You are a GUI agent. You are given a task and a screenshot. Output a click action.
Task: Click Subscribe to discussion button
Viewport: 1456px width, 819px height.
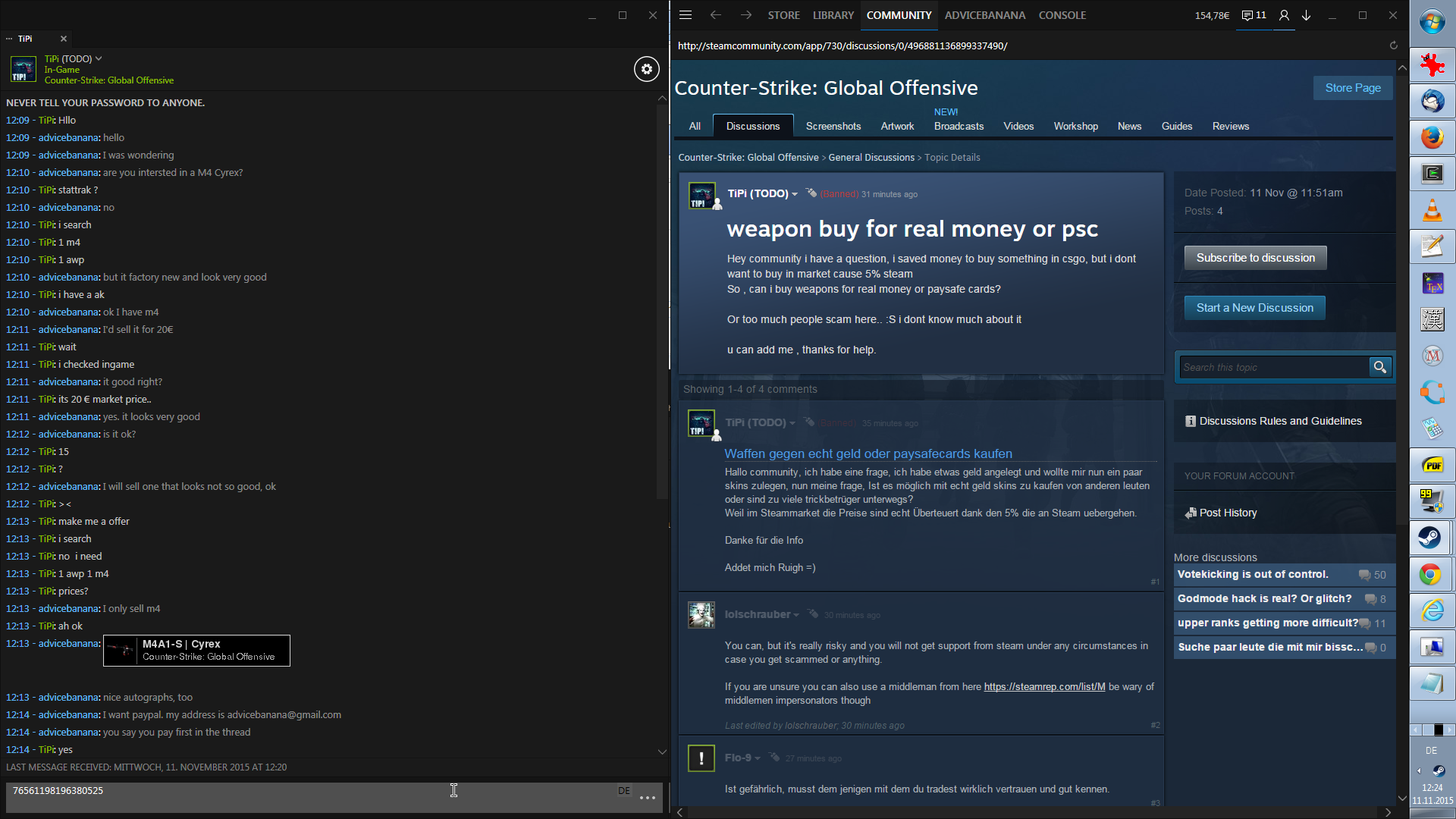(x=1255, y=258)
